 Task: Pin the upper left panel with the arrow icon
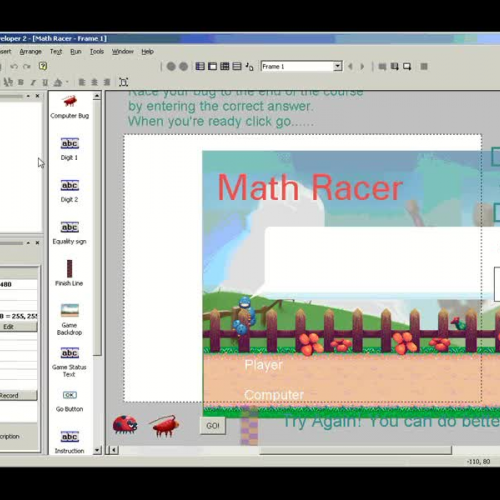pyautogui.click(x=28, y=96)
